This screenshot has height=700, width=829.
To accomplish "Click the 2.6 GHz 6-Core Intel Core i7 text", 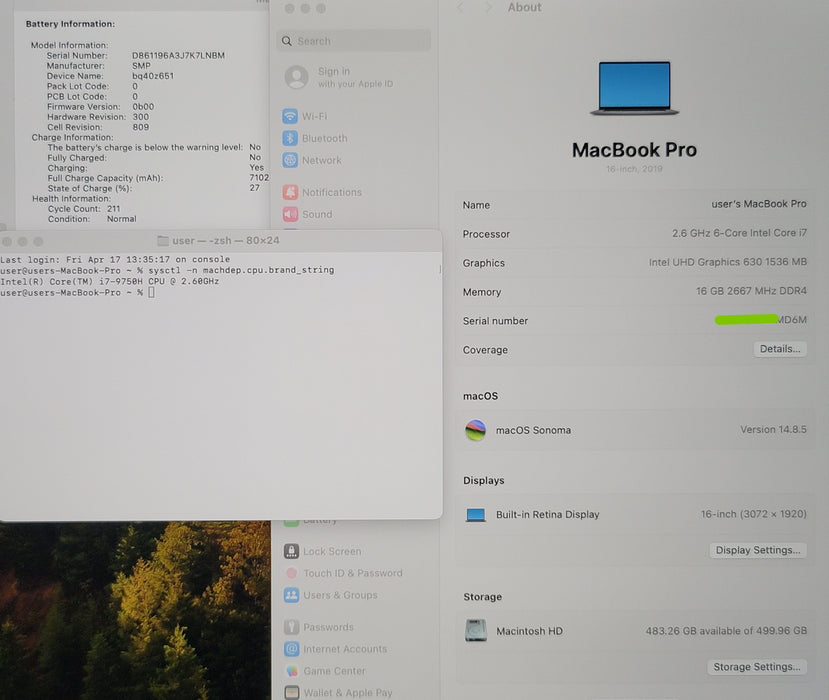I will [739, 233].
